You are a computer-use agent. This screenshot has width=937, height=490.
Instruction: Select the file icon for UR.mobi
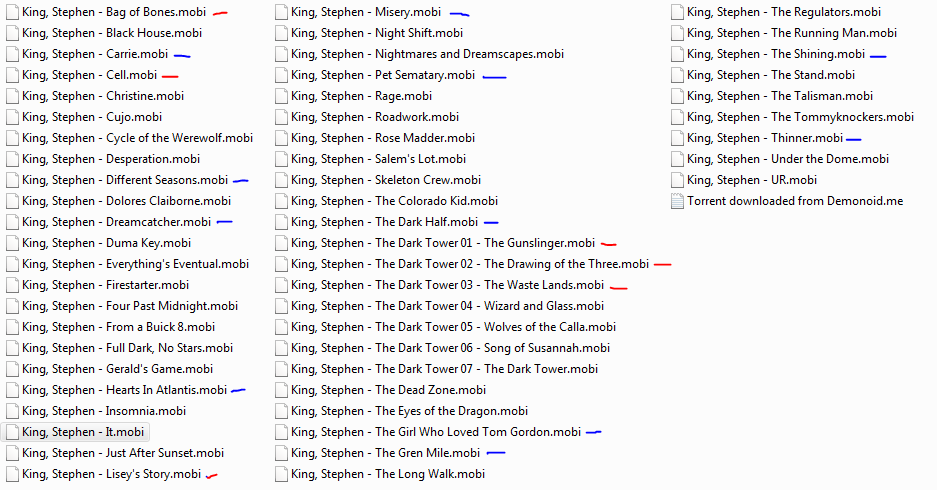click(677, 180)
